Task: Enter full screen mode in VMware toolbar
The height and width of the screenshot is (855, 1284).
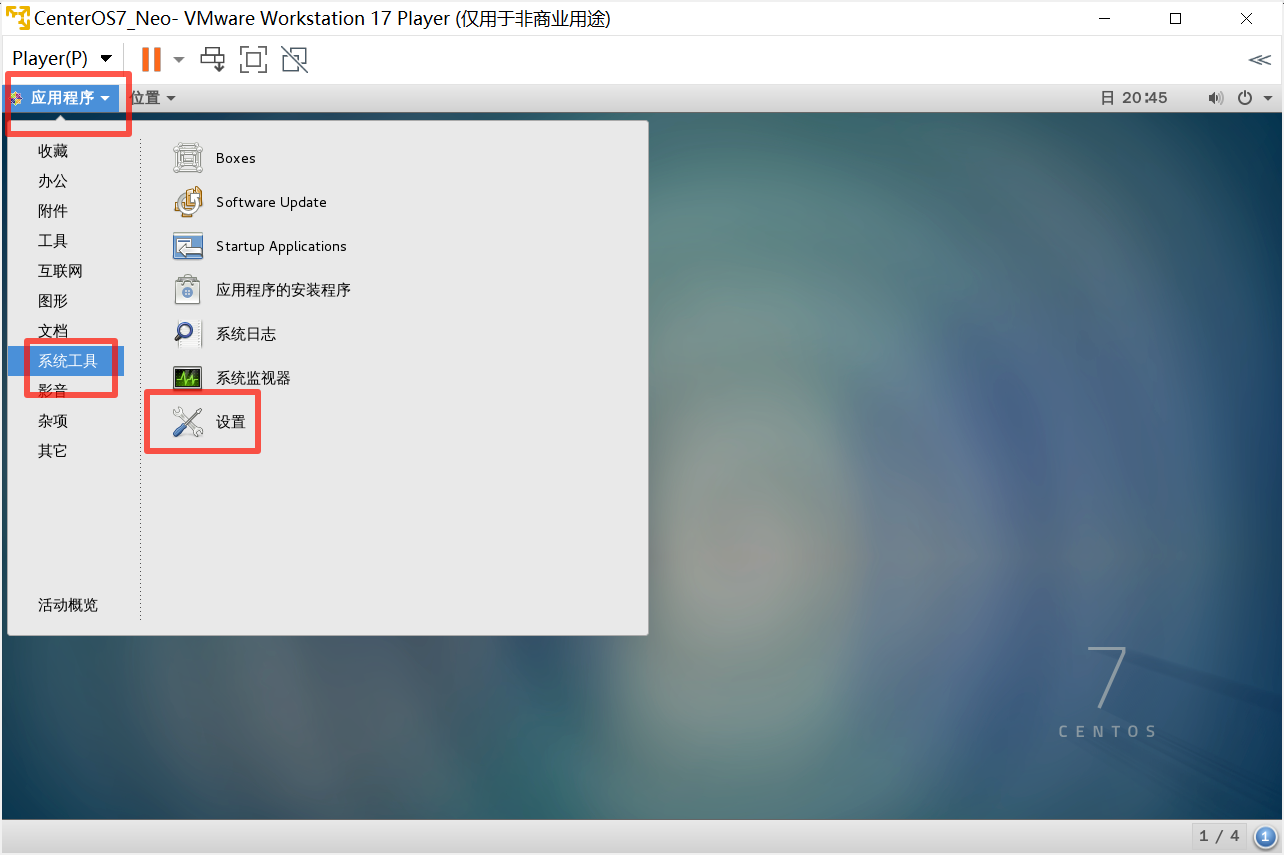Action: [x=254, y=59]
